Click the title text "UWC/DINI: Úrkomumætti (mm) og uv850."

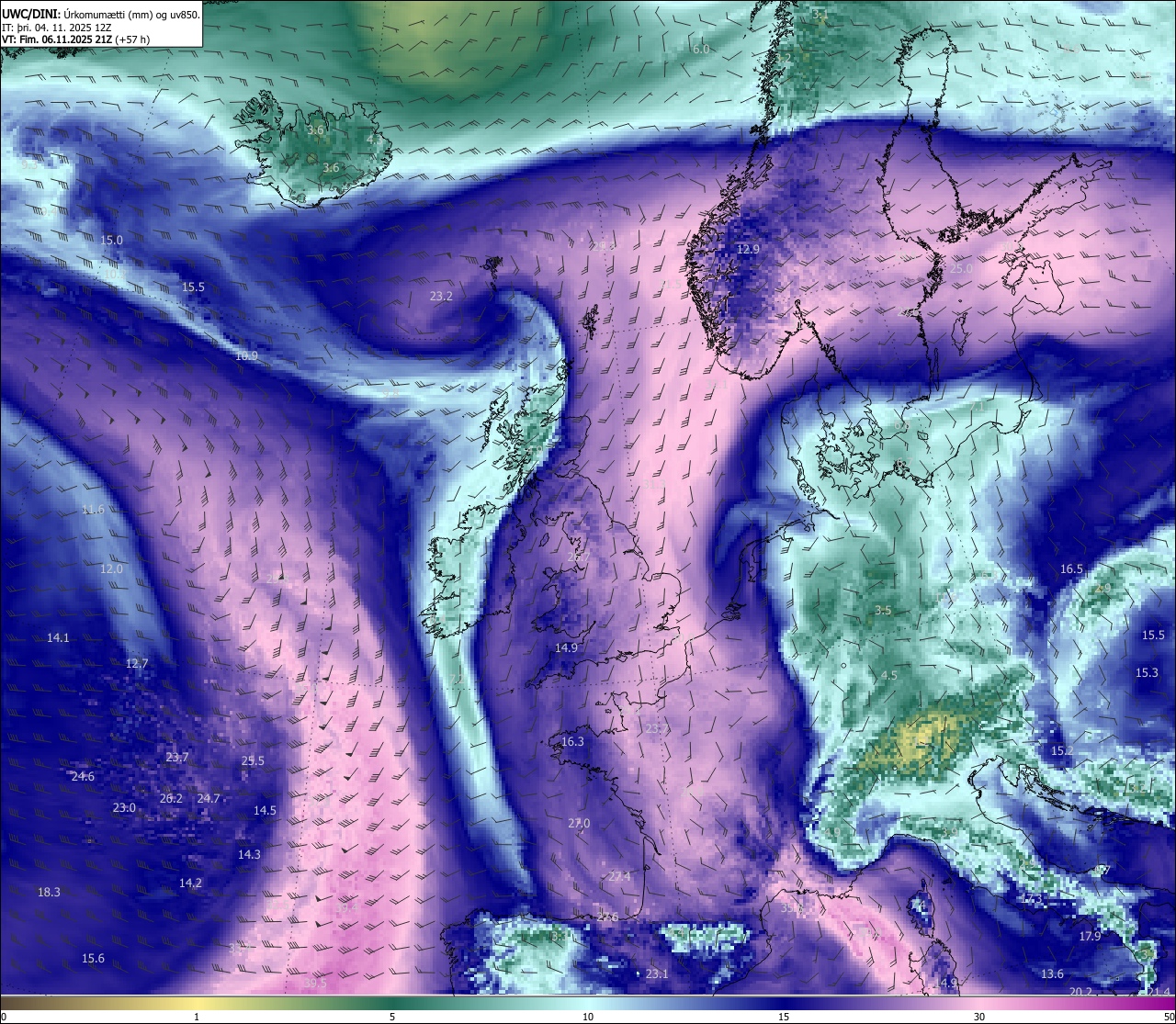click(101, 14)
